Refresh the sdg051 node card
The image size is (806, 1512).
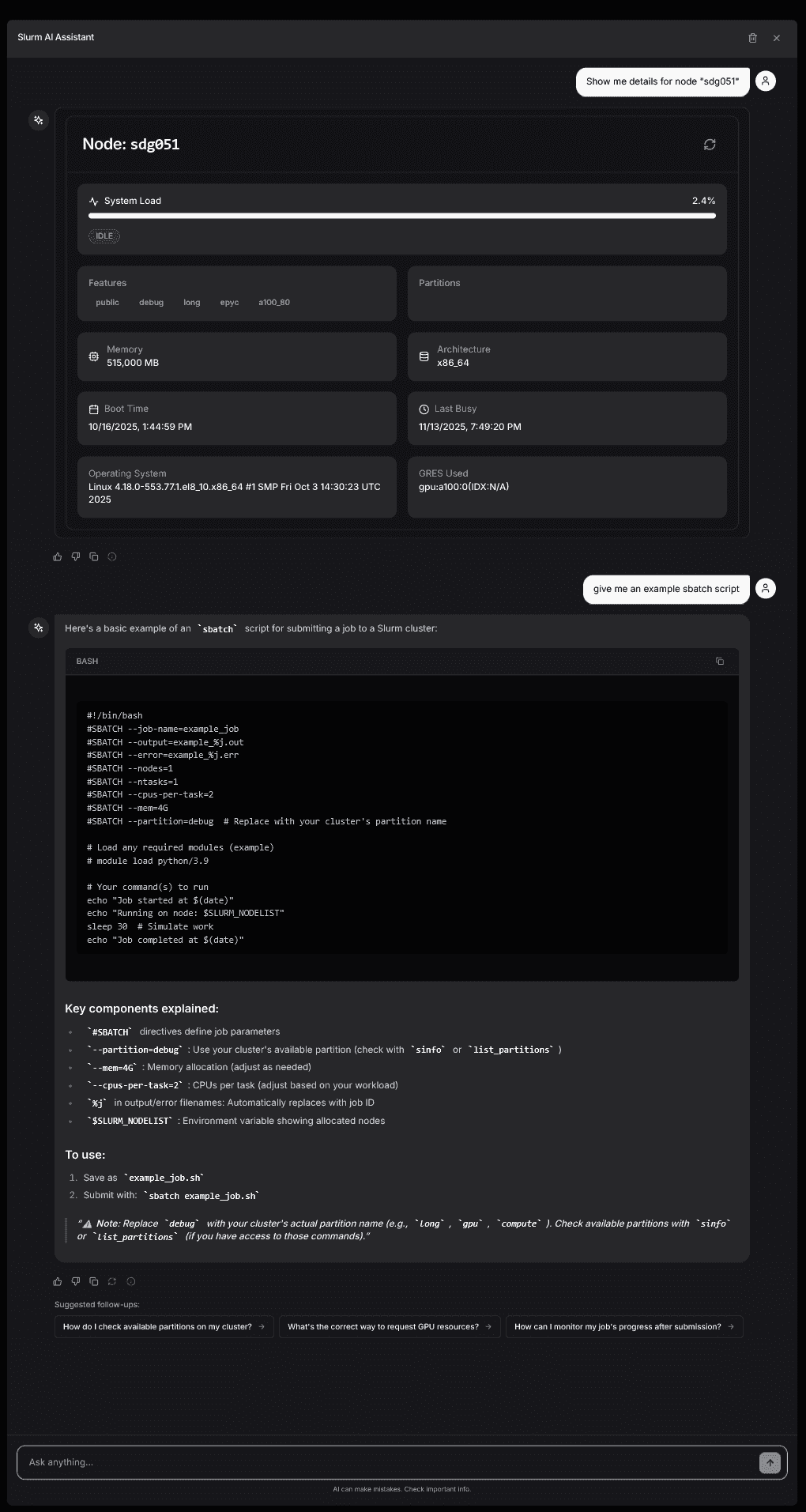710,145
